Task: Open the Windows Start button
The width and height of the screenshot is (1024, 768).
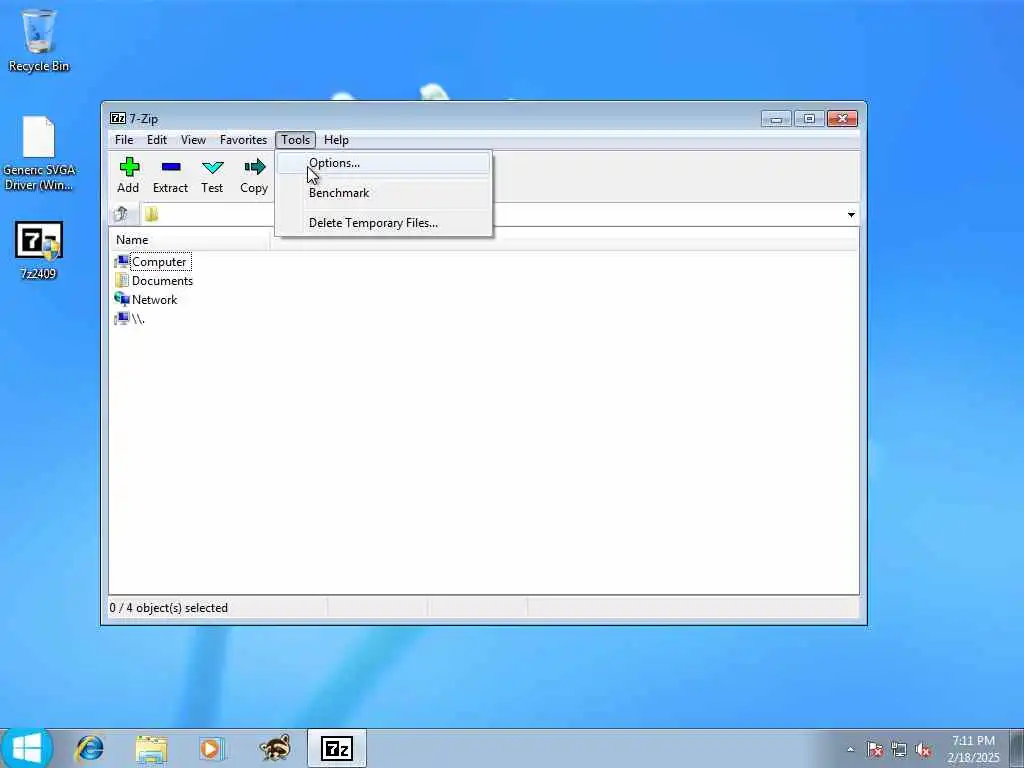Action: [27, 748]
